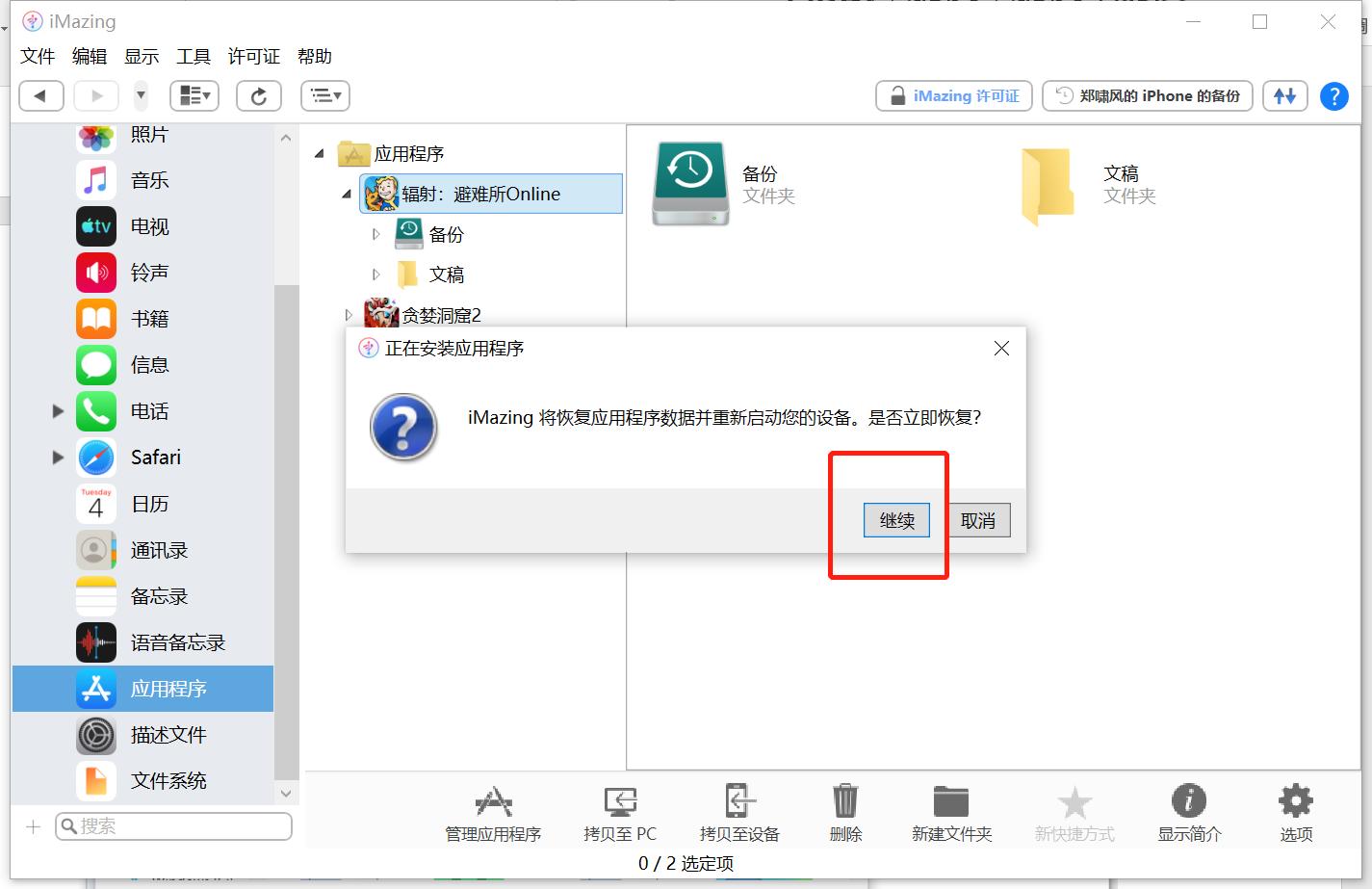This screenshot has width=1372, height=889.
Task: Select the 描述文件 sidebar icon
Action: coord(96,735)
